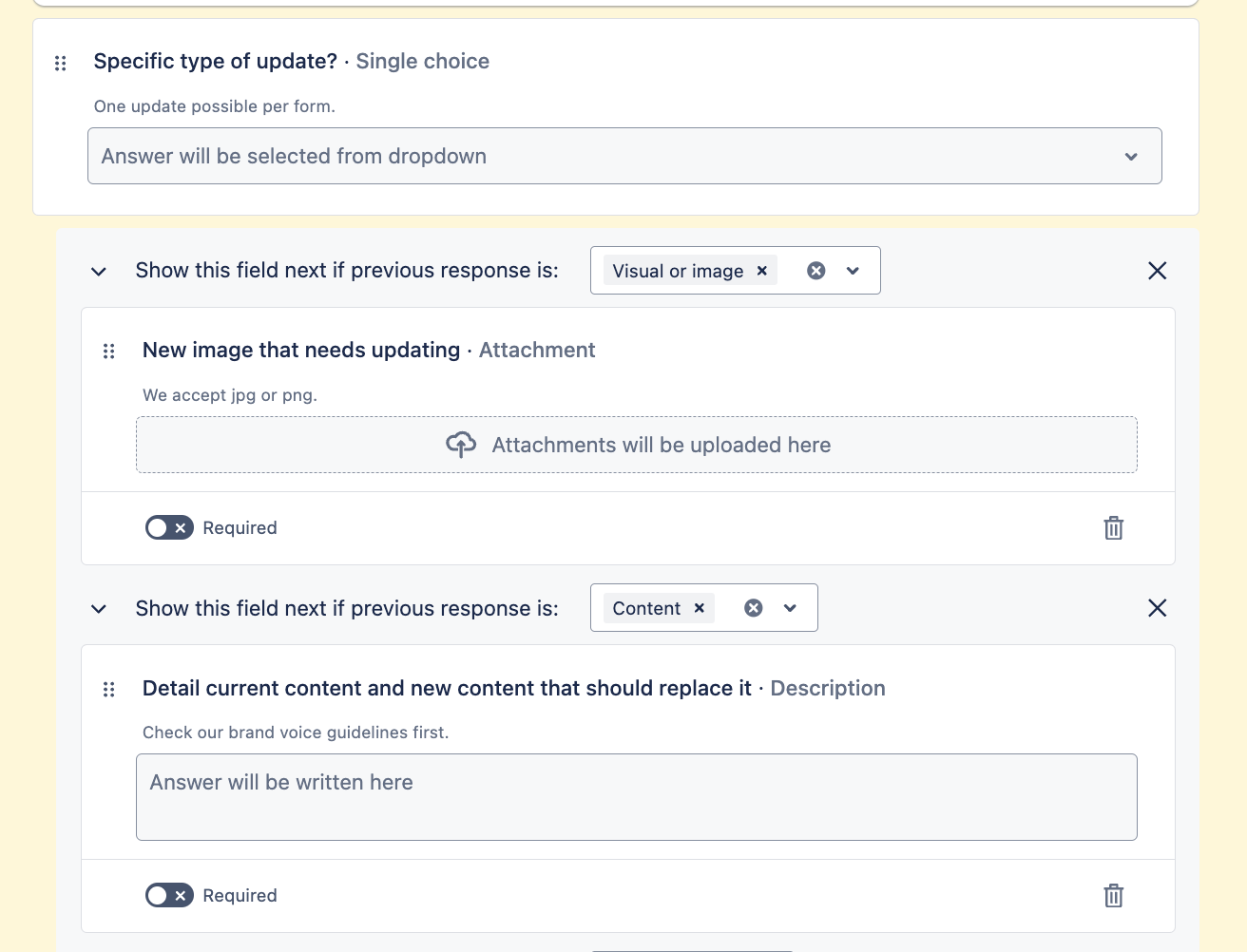Open the Answer will be selected from dropdown
Image resolution: width=1247 pixels, height=952 pixels.
624,156
